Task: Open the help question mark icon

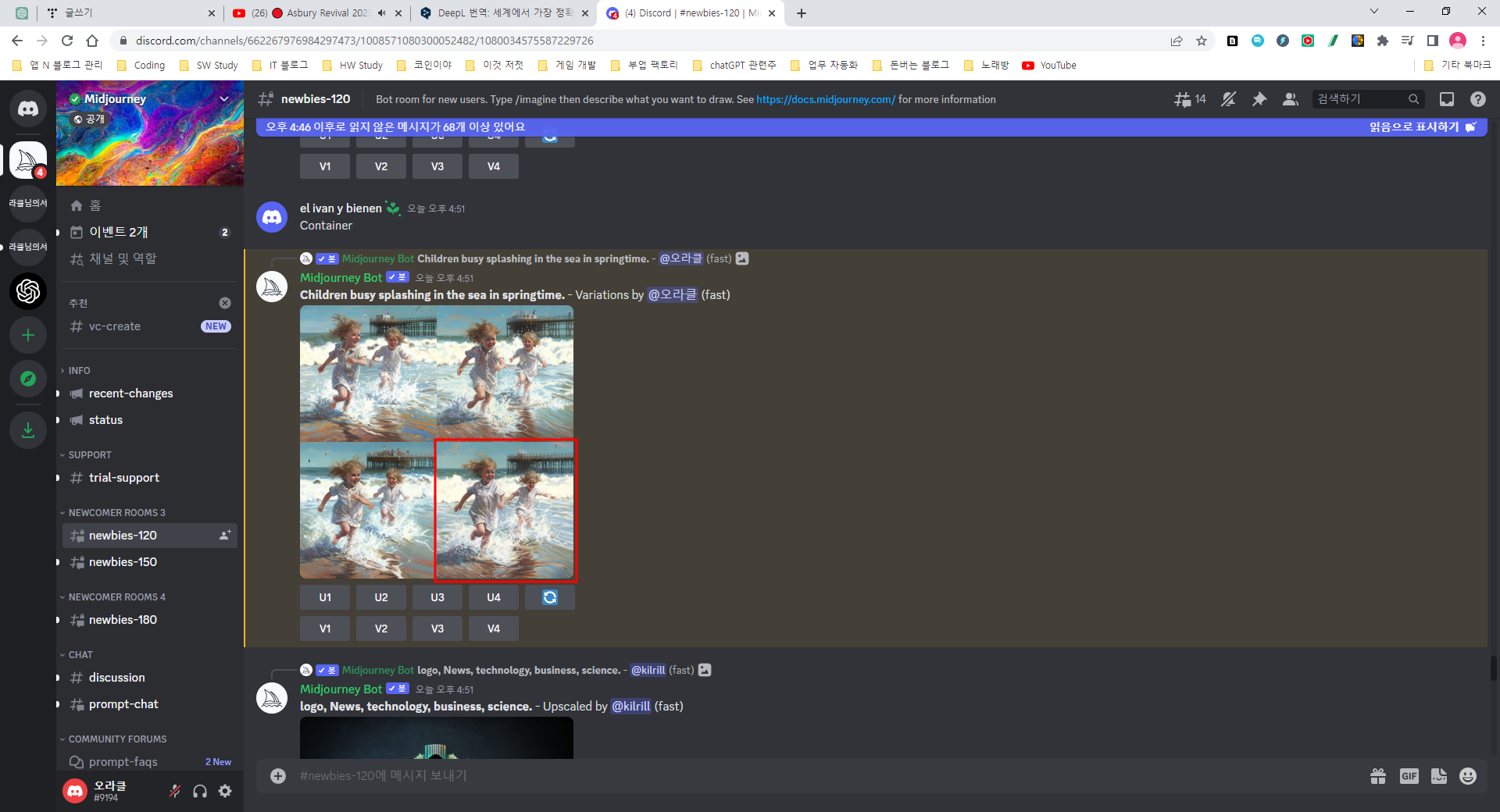Action: (x=1478, y=99)
